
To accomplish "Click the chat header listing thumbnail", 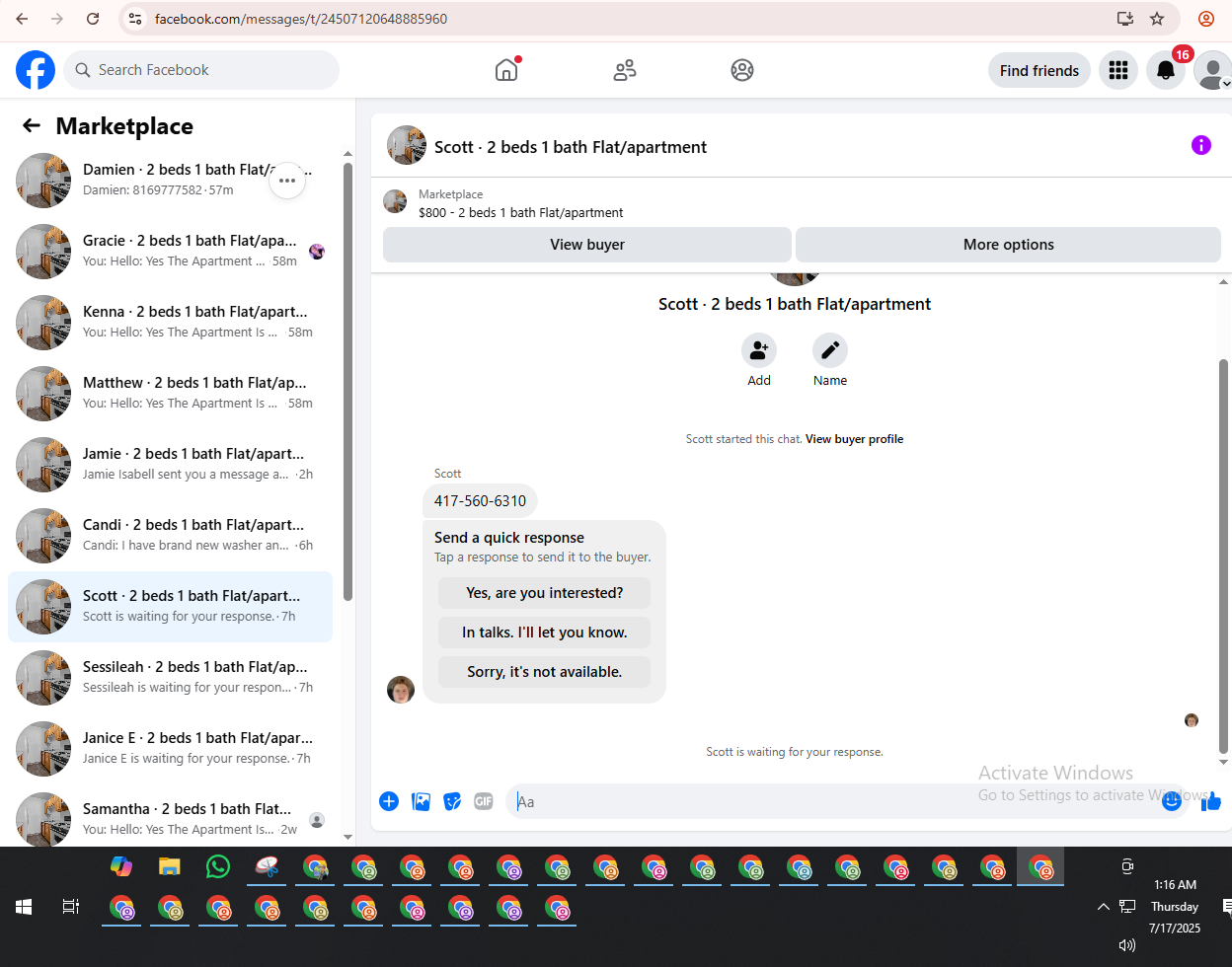I will (407, 145).
